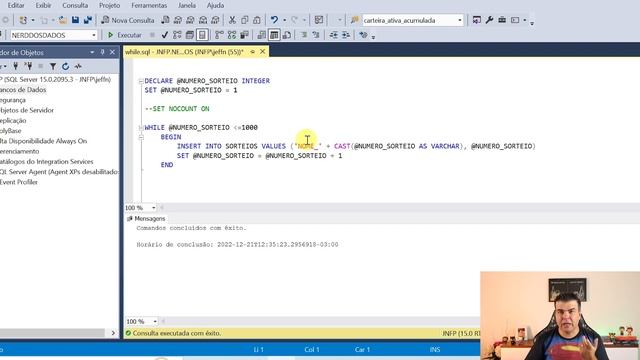Click Decrease Indent icon
Viewport: 640px width, 360px height.
tap(334, 35)
